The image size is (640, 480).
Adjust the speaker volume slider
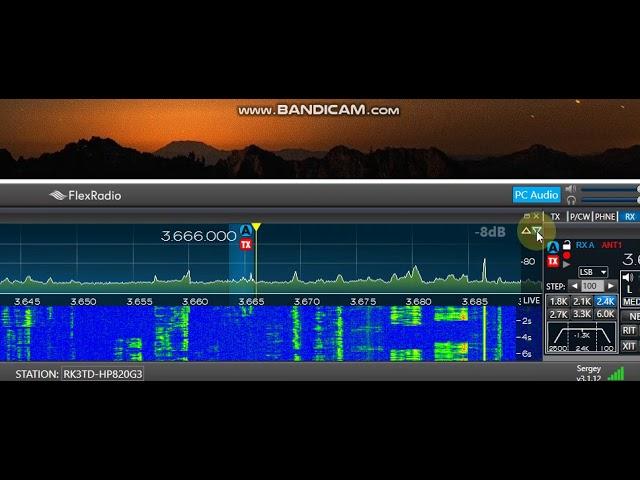(x=610, y=189)
